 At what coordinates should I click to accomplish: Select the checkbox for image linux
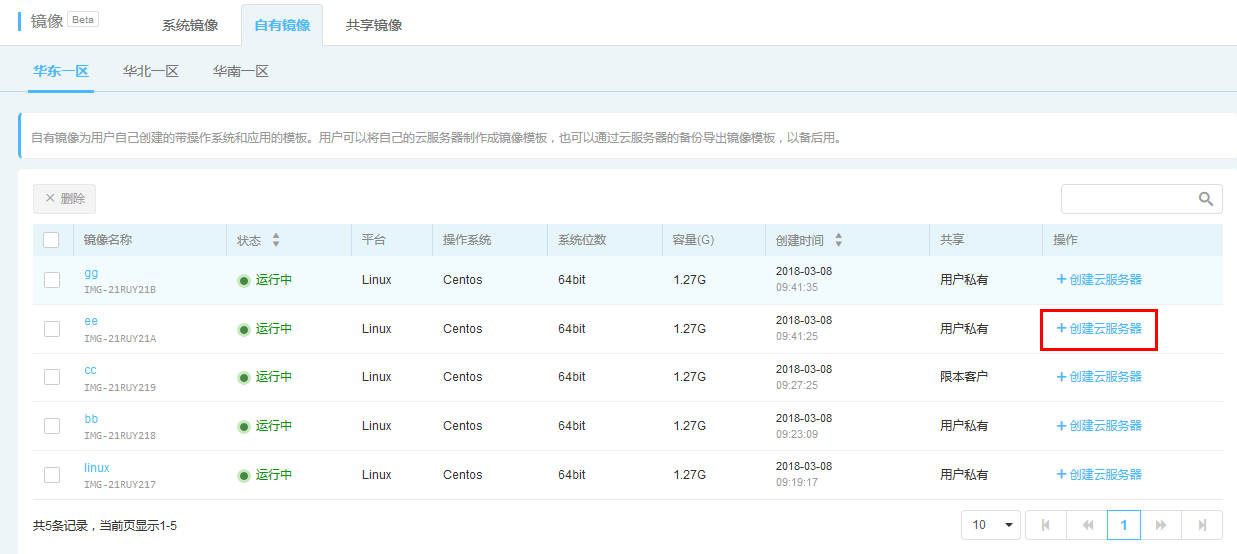[52, 475]
